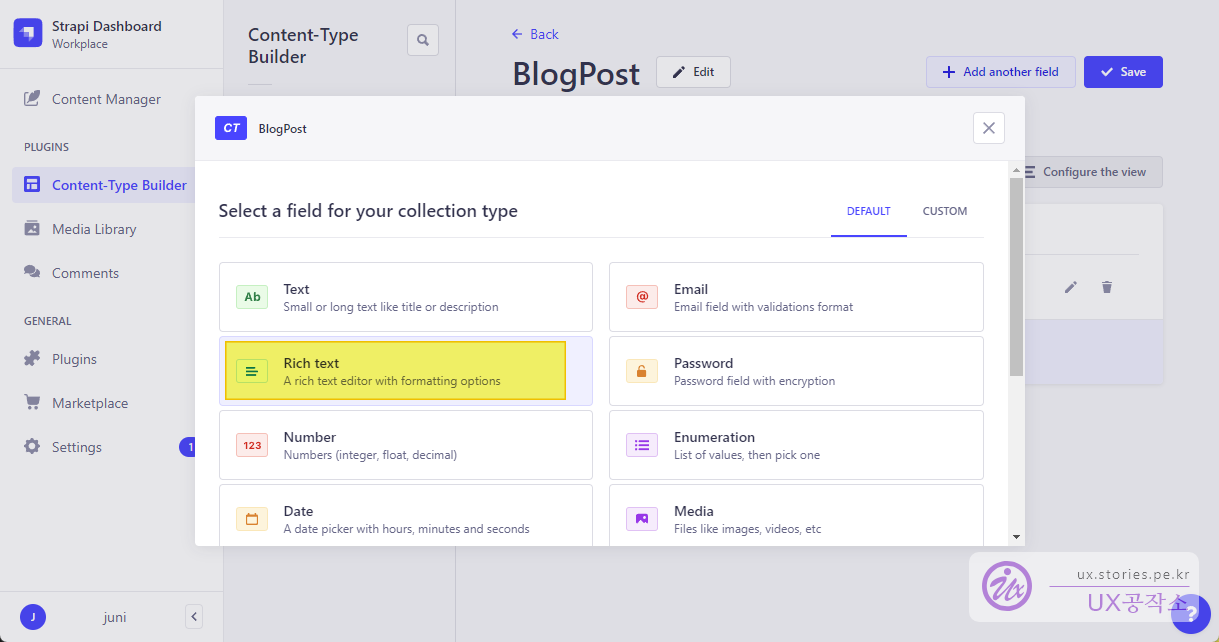The width and height of the screenshot is (1219, 642).
Task: Switch to the CUSTOM tab
Action: [945, 211]
